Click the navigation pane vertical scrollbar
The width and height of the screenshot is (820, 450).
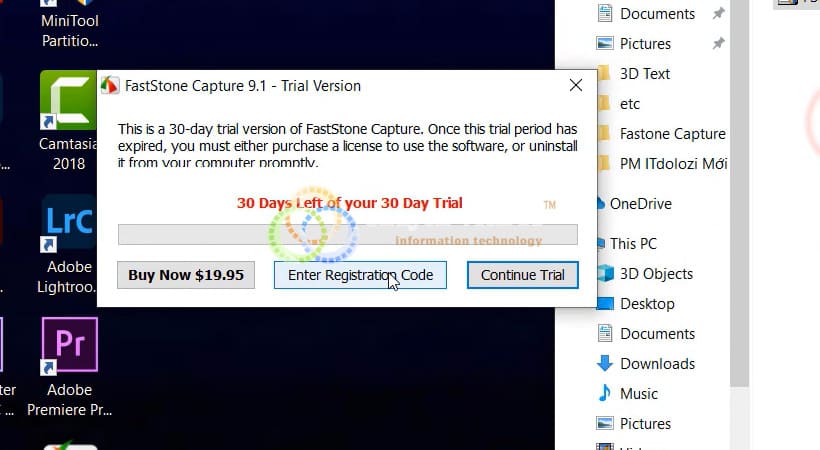(x=739, y=194)
